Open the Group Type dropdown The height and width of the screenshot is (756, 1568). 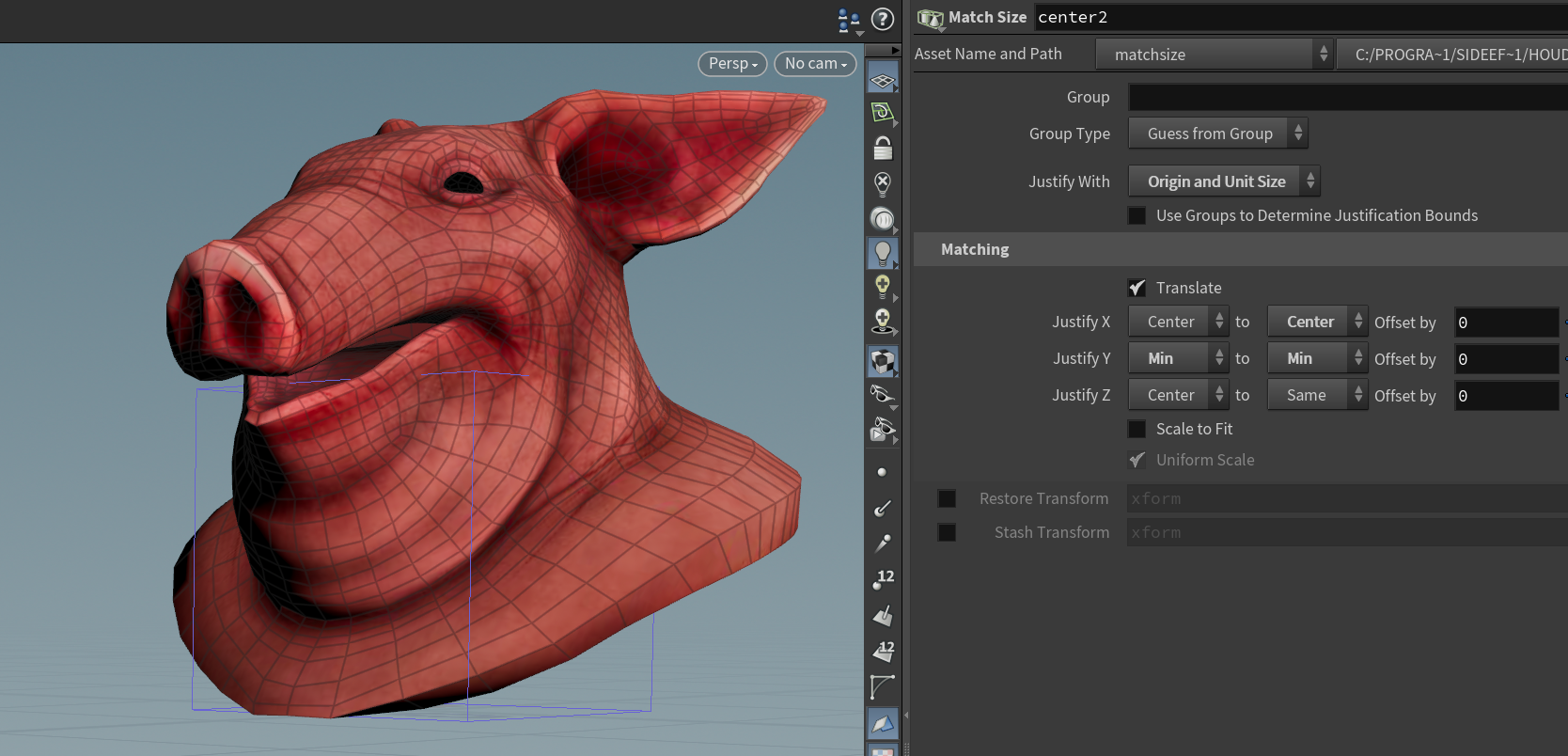[1217, 134]
